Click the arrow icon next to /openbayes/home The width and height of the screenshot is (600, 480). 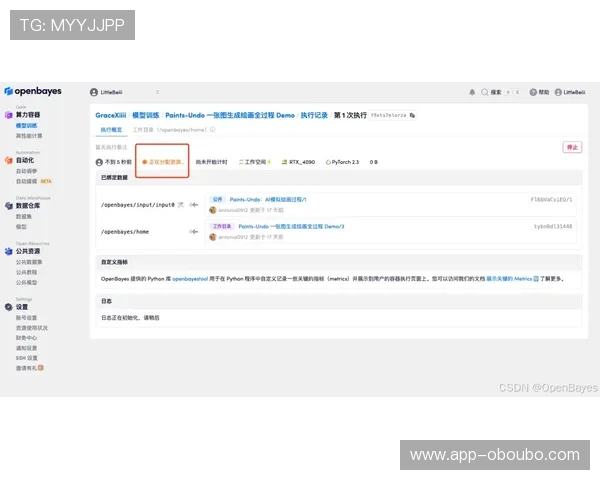pyautogui.click(x=194, y=232)
